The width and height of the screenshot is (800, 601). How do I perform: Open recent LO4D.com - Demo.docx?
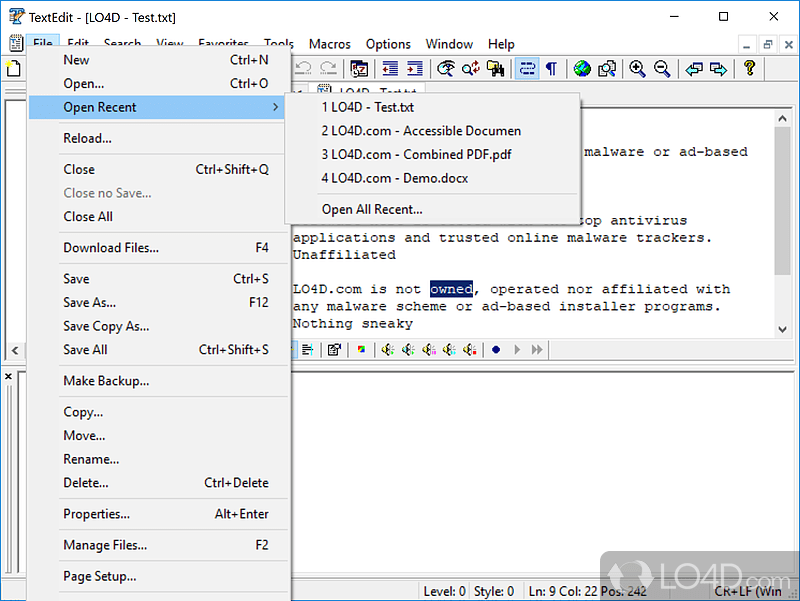click(433, 178)
